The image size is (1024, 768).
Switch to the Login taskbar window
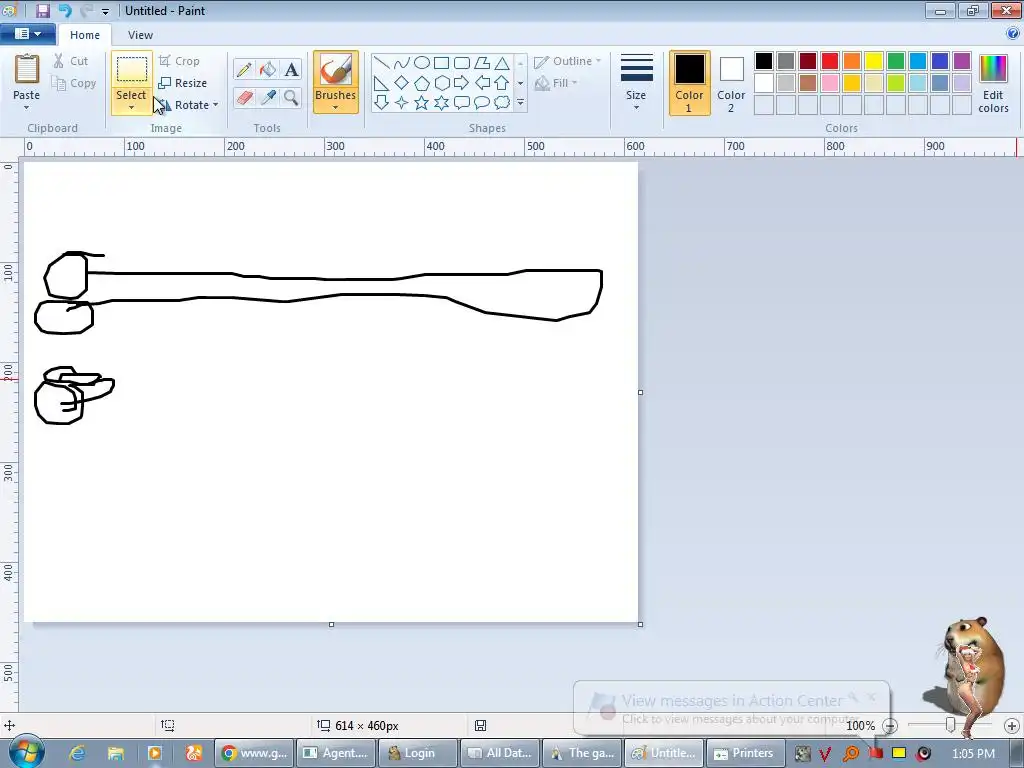(x=417, y=753)
